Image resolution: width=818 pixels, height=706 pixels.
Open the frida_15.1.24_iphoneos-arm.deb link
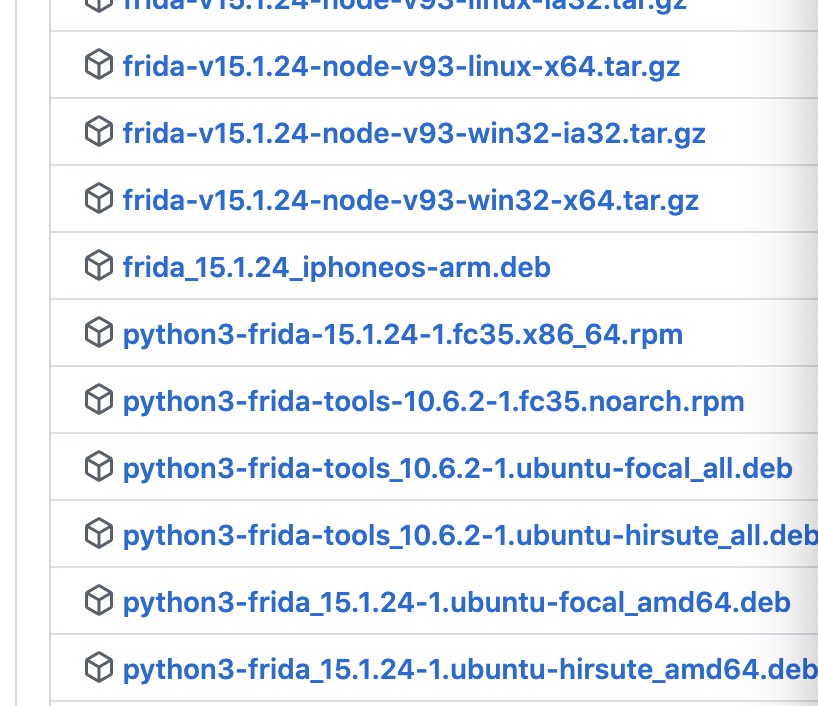coord(336,268)
